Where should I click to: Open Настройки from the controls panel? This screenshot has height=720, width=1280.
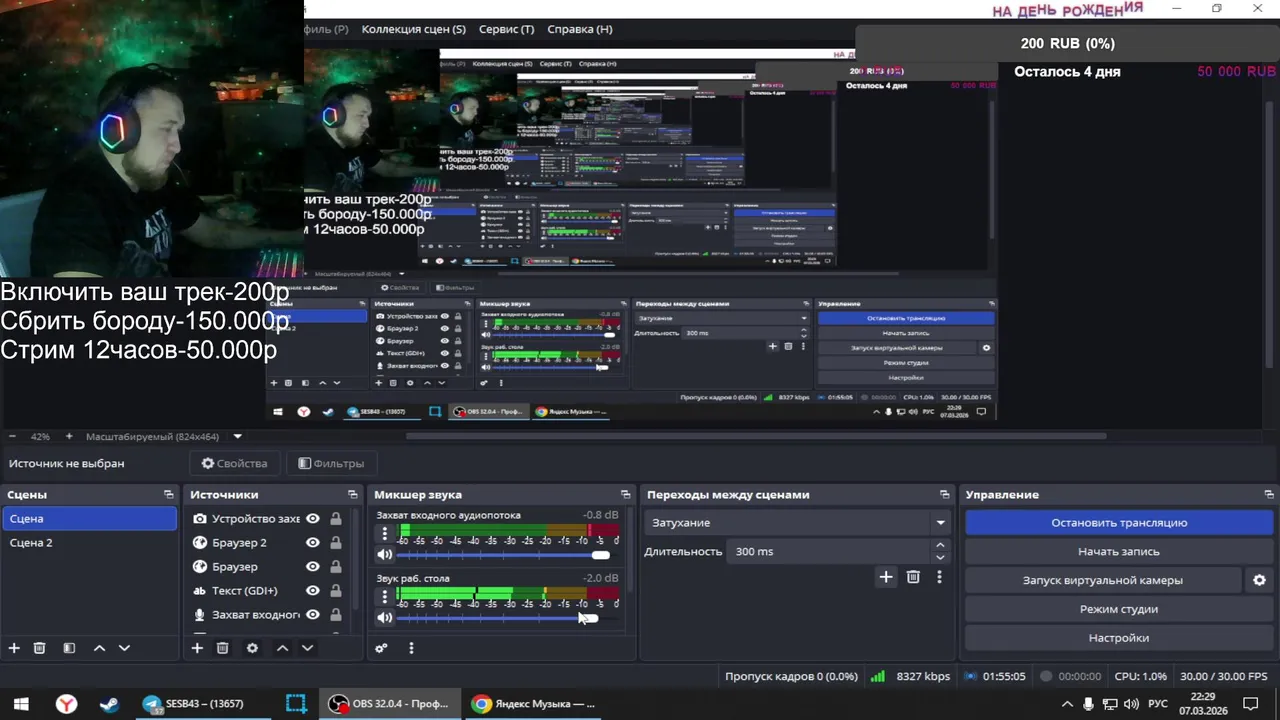pos(1119,638)
